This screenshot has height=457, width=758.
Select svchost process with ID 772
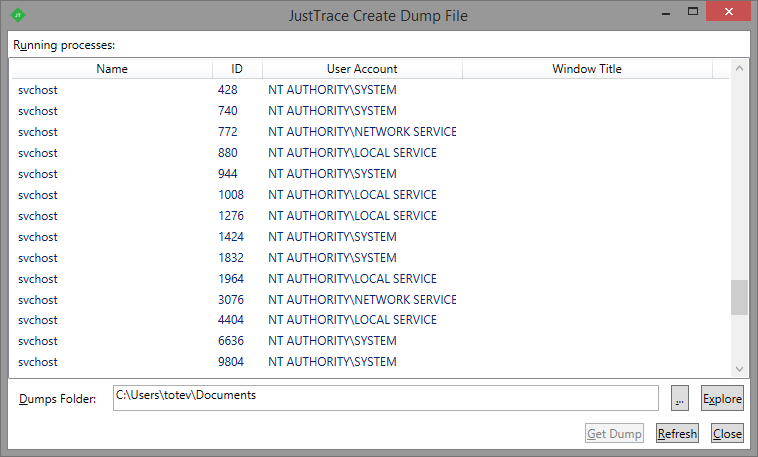(x=370, y=132)
